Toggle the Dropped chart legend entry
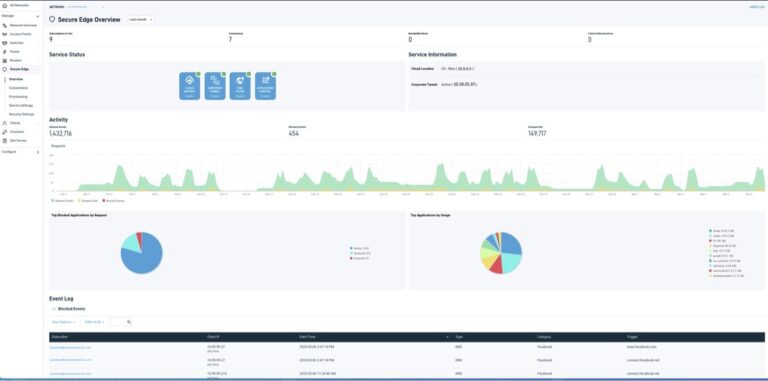This screenshot has height=381, width=768. click(88, 201)
